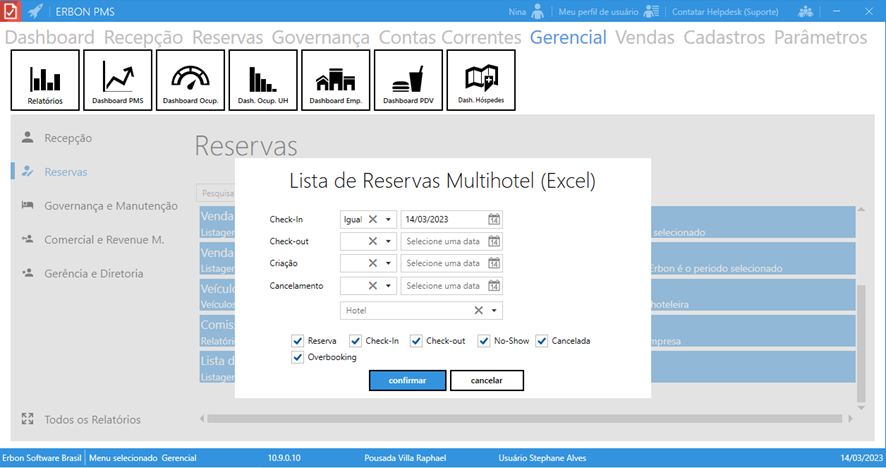Open Check-In date calendar picker icon
886x468 pixels.
[x=494, y=219]
